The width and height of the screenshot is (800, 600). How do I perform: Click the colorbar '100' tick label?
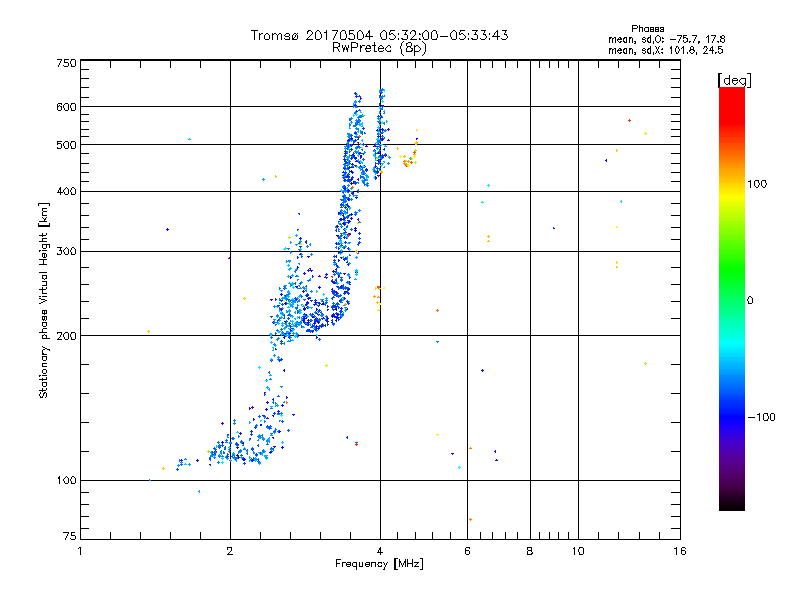click(757, 184)
